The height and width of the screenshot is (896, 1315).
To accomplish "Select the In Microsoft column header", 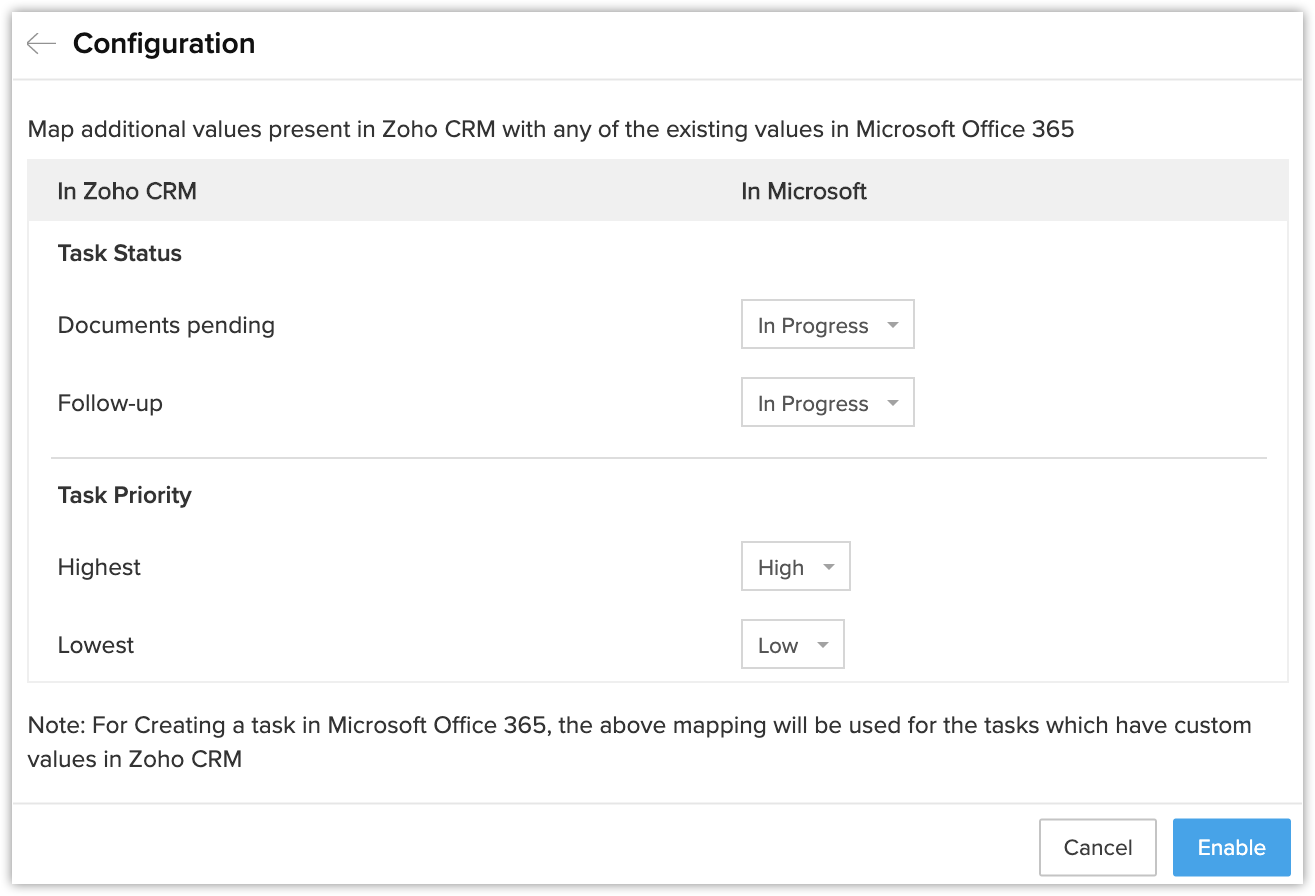I will (803, 191).
